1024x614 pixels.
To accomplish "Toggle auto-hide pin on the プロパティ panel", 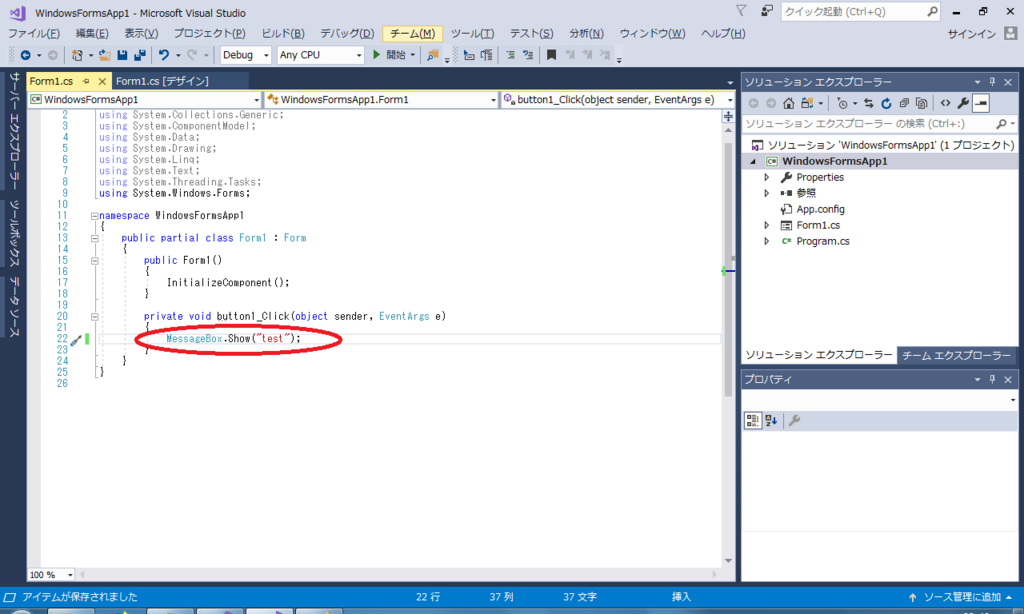I will click(992, 380).
